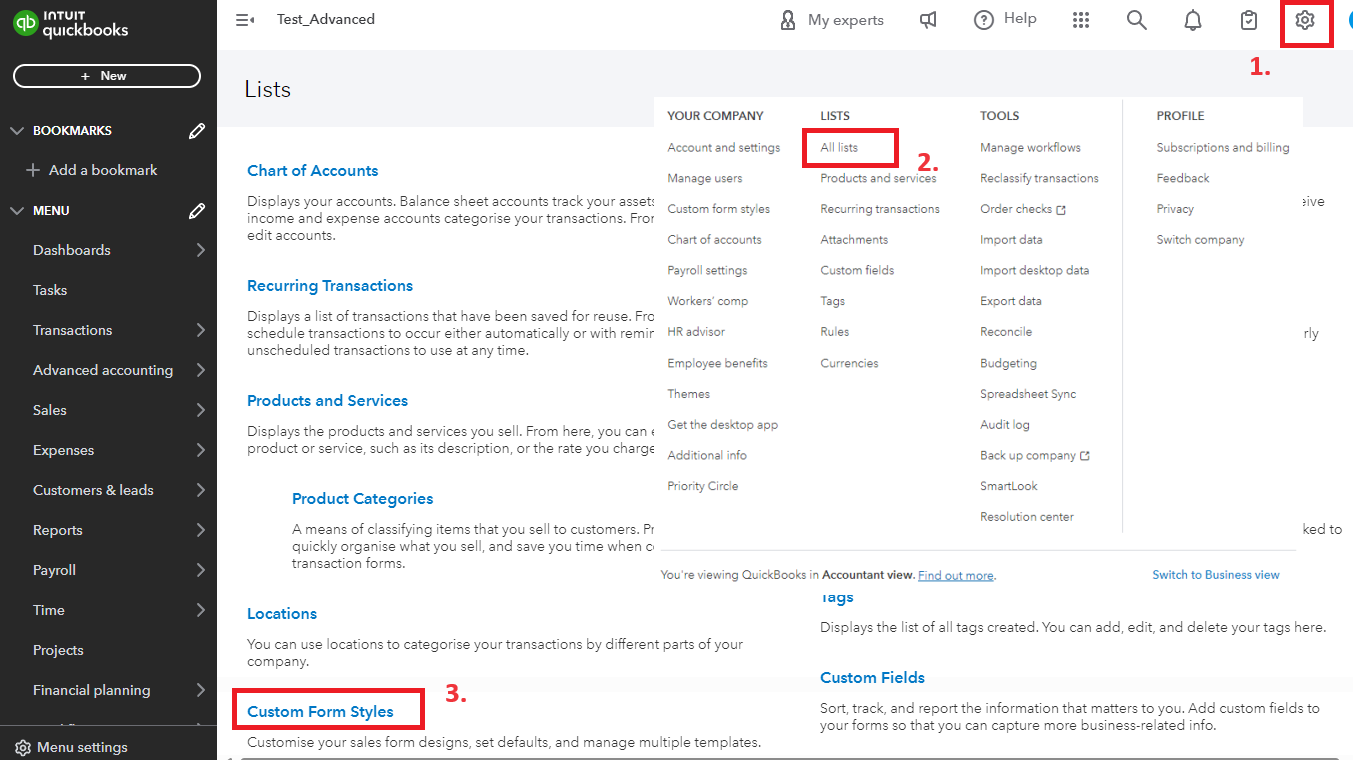Click the + New button
The image size is (1353, 760).
[106, 75]
